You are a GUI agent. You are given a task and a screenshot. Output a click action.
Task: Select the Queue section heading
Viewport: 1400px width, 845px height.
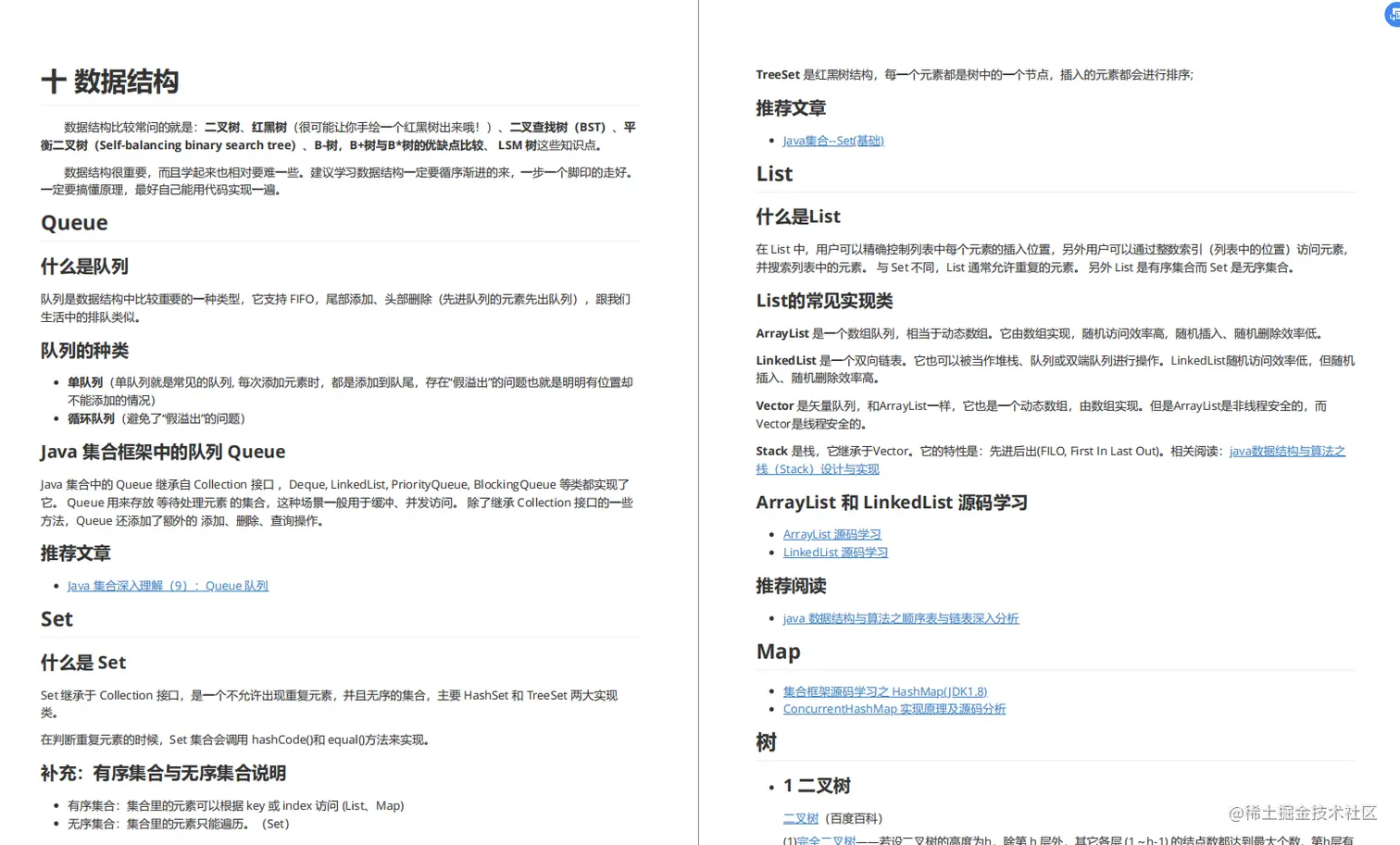73,222
